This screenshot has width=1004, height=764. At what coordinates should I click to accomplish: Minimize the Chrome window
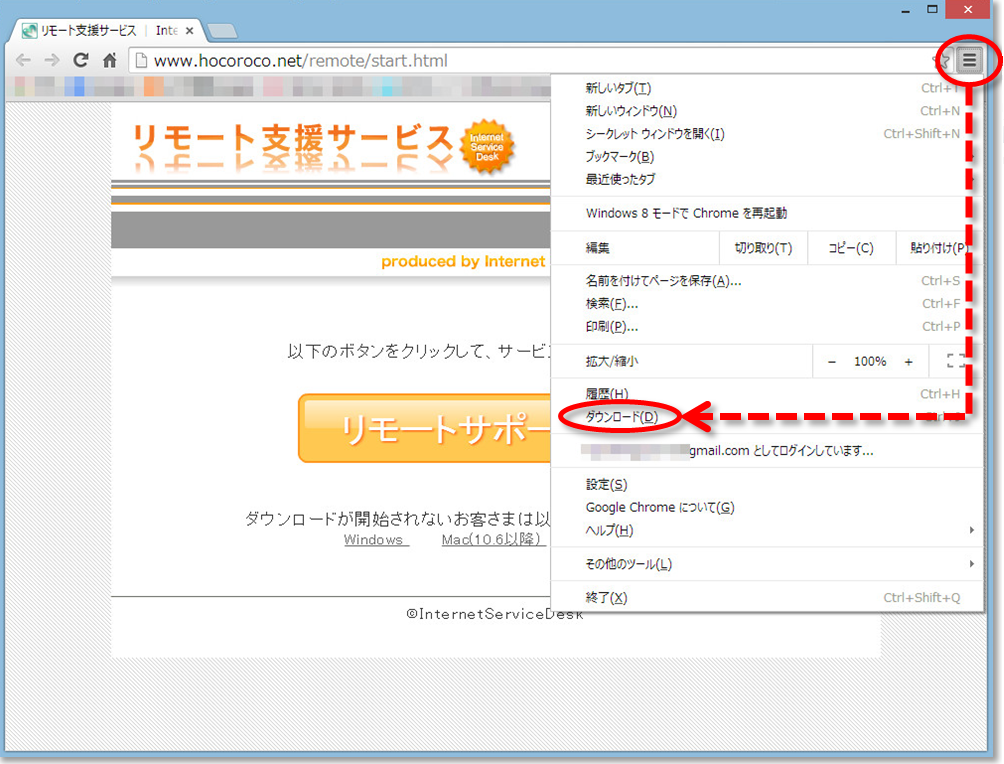tap(905, 11)
